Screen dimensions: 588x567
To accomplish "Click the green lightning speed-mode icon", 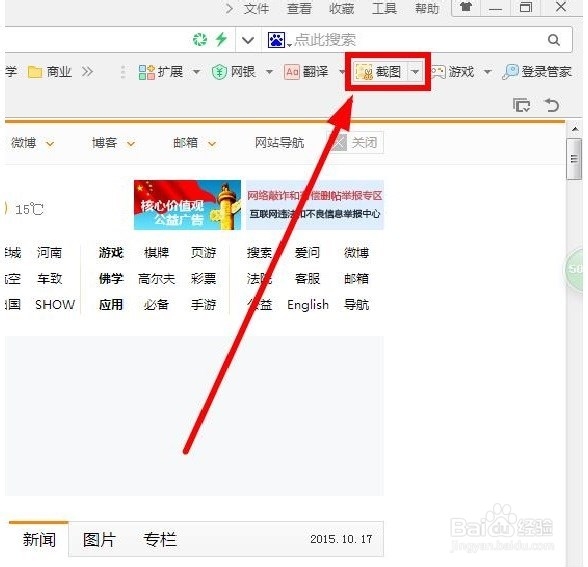I will click(221, 39).
